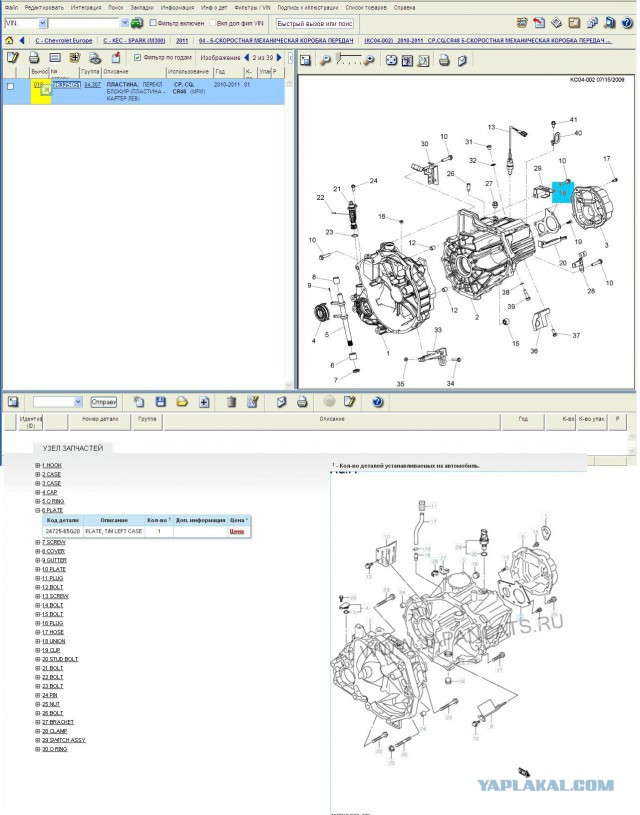The image size is (640, 815).
Task: Tick the checkbox on part row 96325051
Action: tap(10, 86)
